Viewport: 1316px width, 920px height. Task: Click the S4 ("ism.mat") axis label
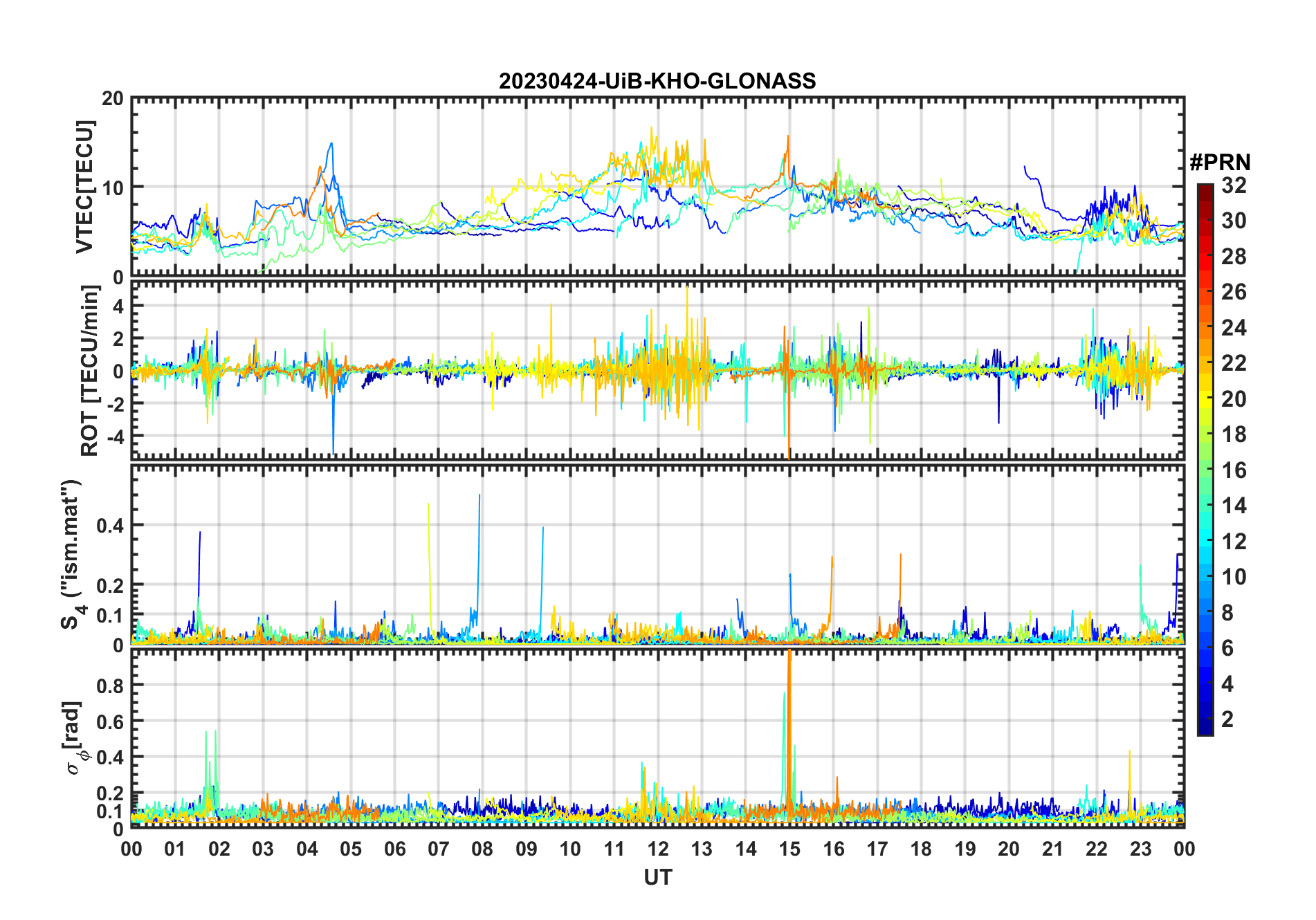[73, 555]
